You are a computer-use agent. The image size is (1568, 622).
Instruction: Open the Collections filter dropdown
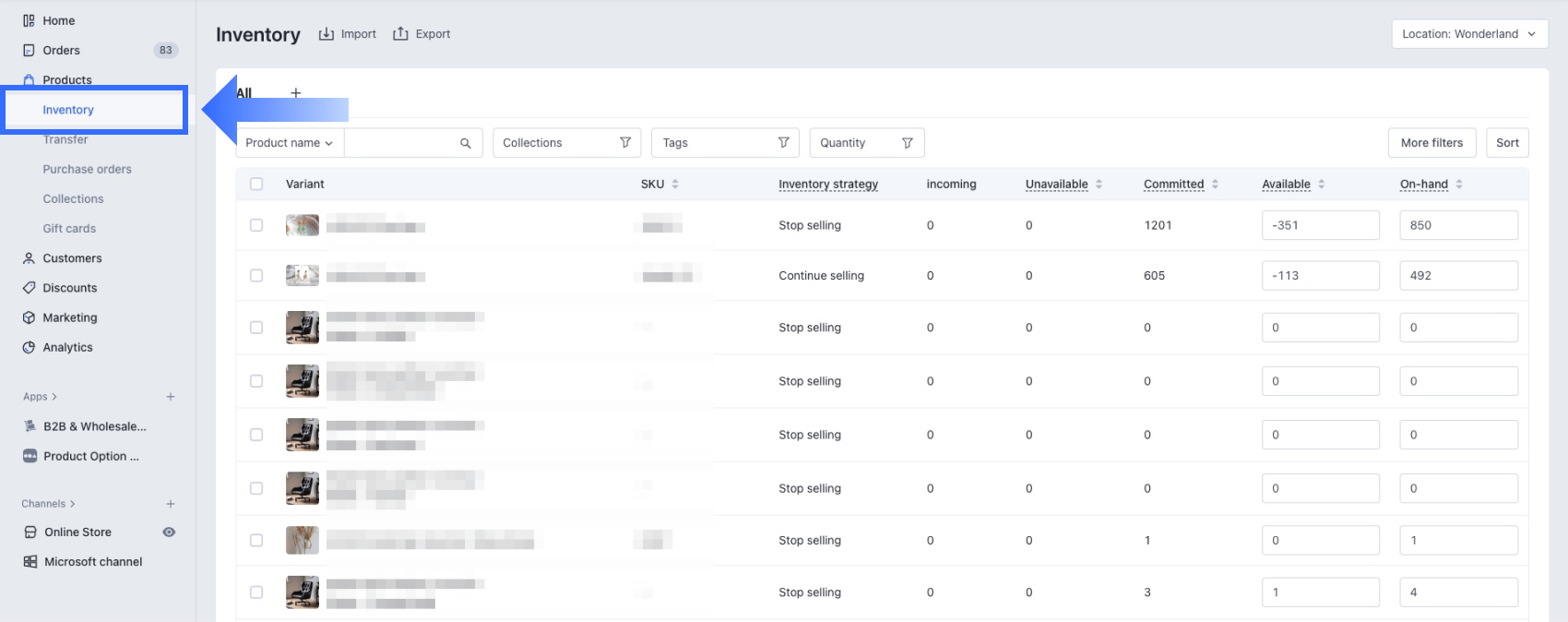566,143
